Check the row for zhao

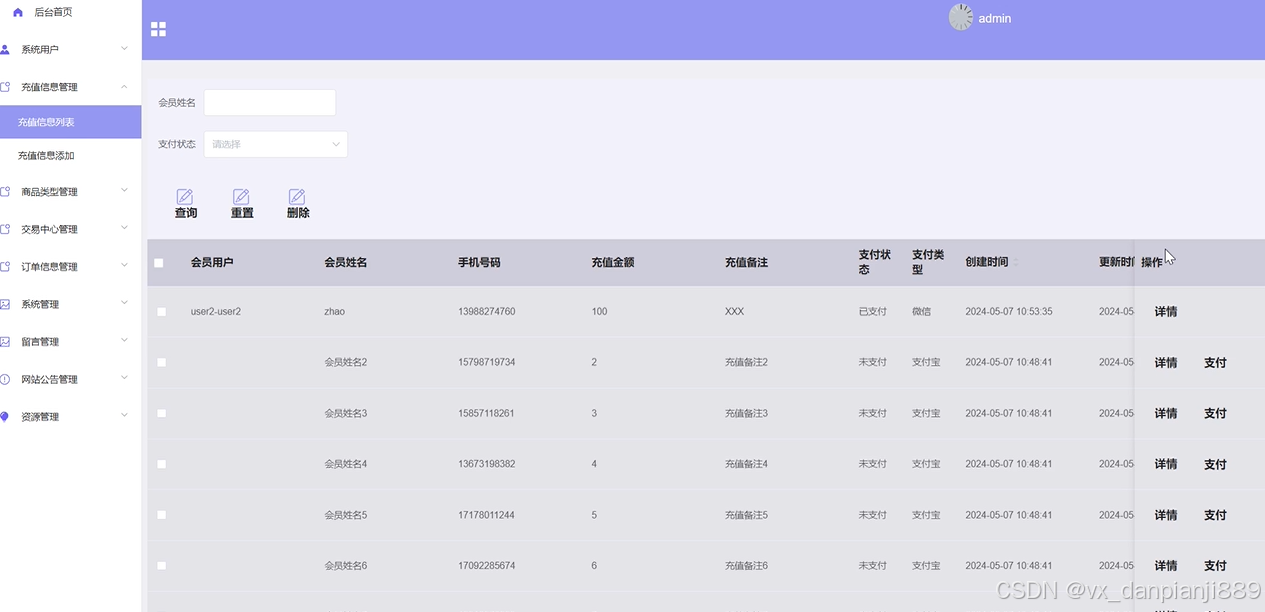tap(162, 312)
